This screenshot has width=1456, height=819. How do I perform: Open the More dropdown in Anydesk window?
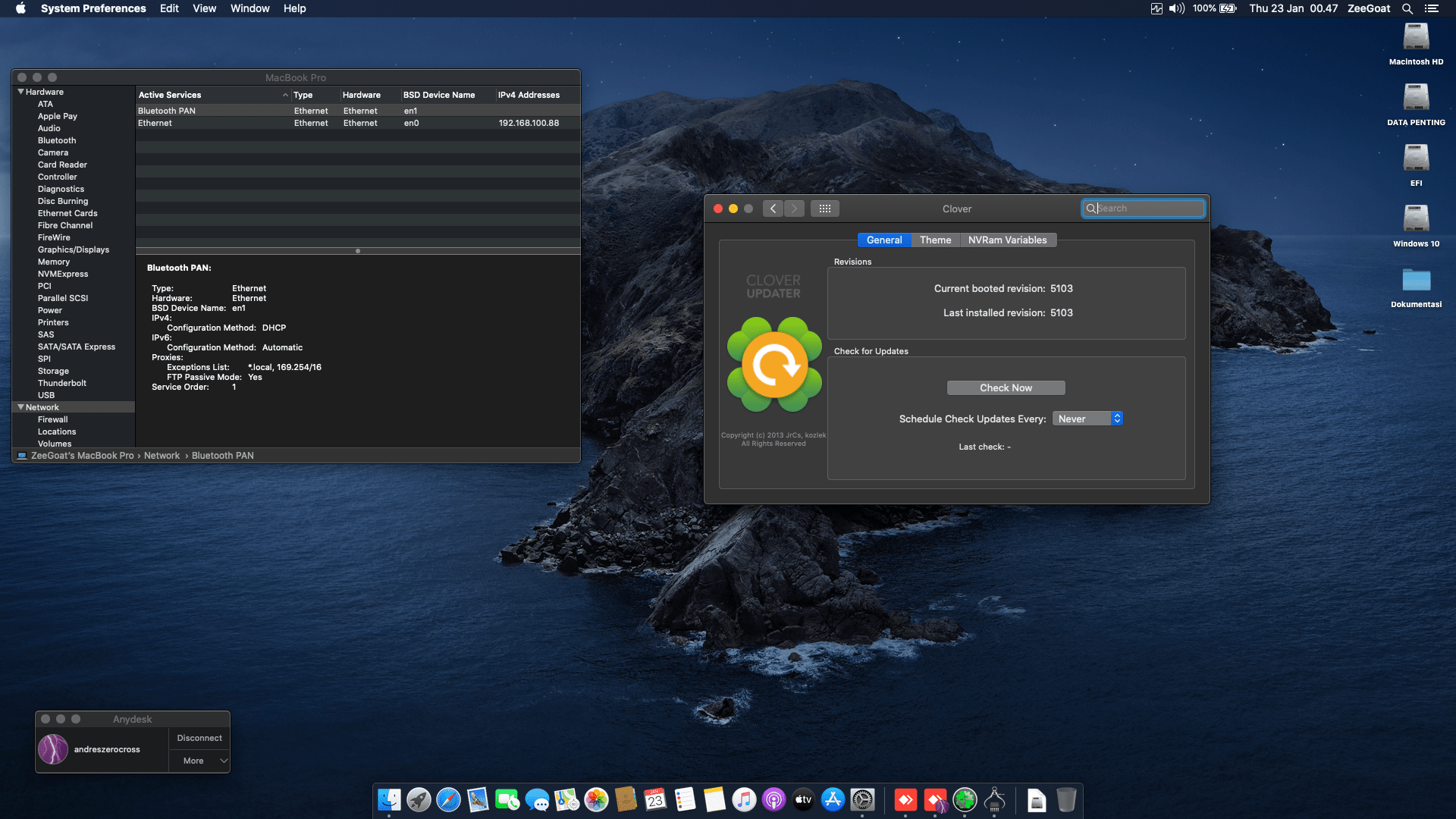[199, 761]
